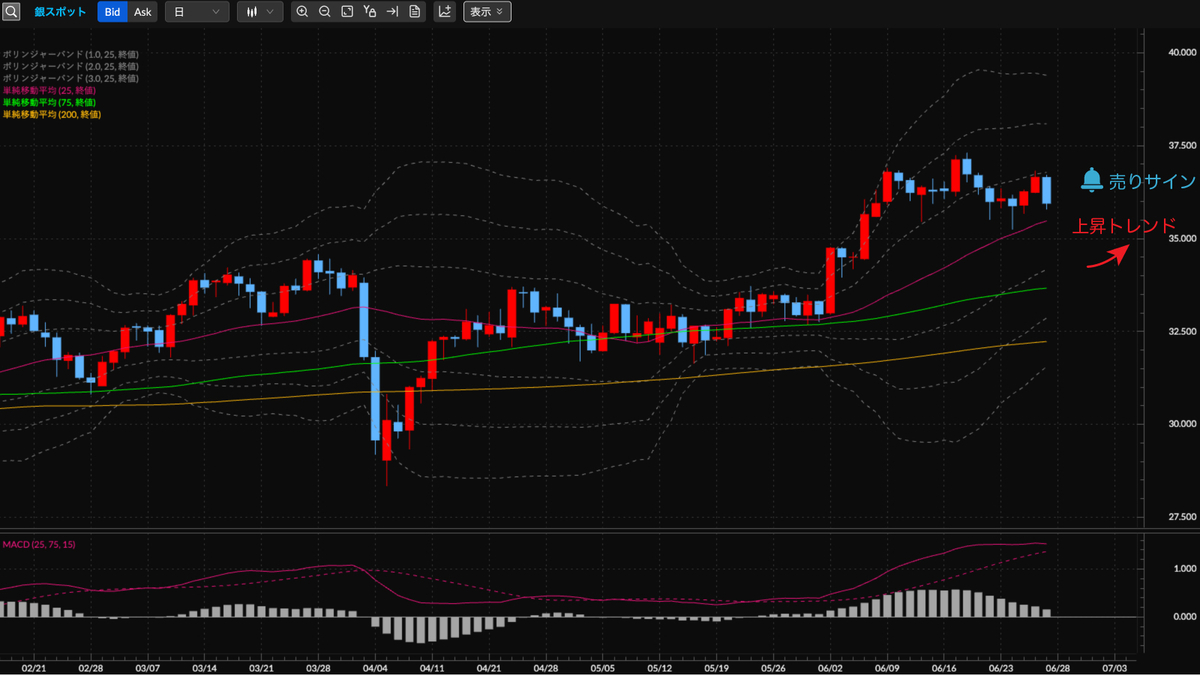The height and width of the screenshot is (676, 1200).
Task: Click the 売りサイン bell annotation
Action: (x=1138, y=181)
